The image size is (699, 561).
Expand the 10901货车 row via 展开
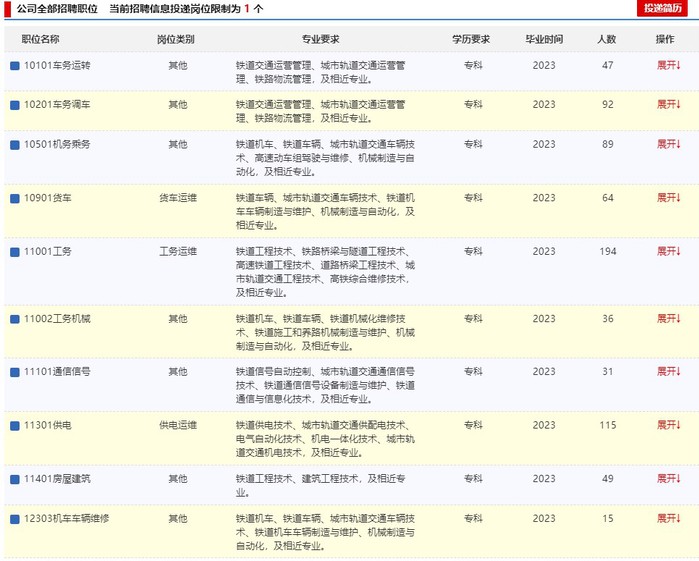tap(668, 198)
